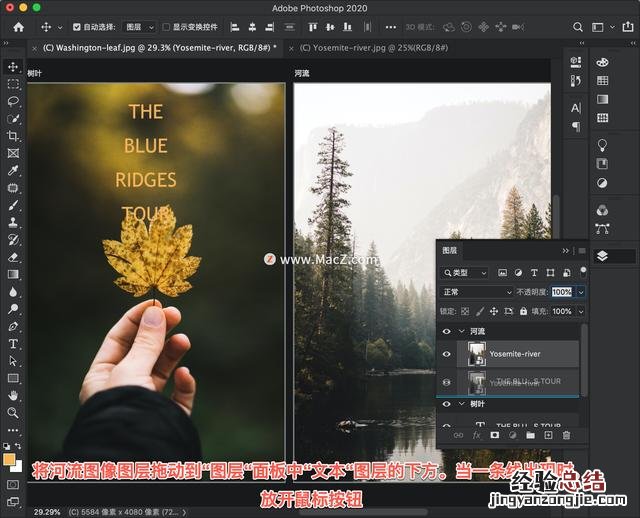Viewport: 640px width, 518px height.
Task: Click the opacity 100% value field
Action: [x=562, y=292]
